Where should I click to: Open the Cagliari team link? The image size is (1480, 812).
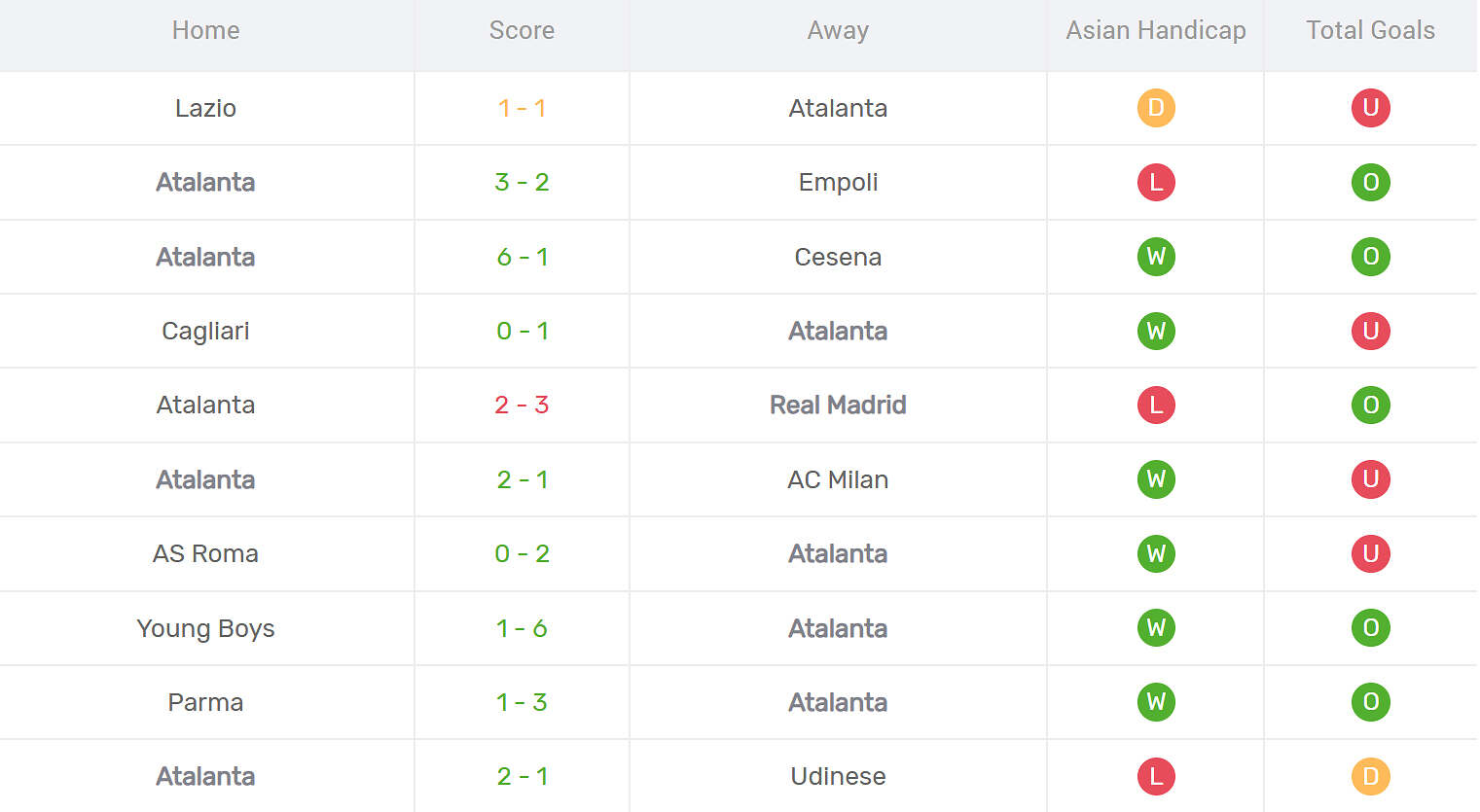205,331
